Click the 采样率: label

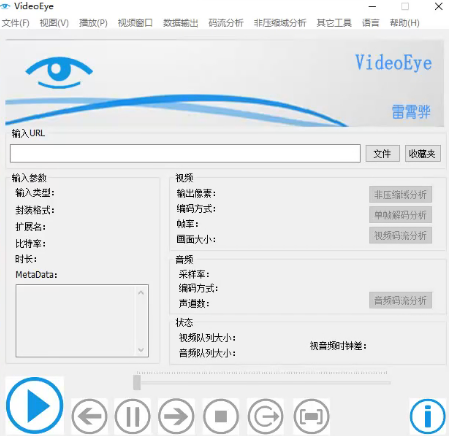click(194, 275)
